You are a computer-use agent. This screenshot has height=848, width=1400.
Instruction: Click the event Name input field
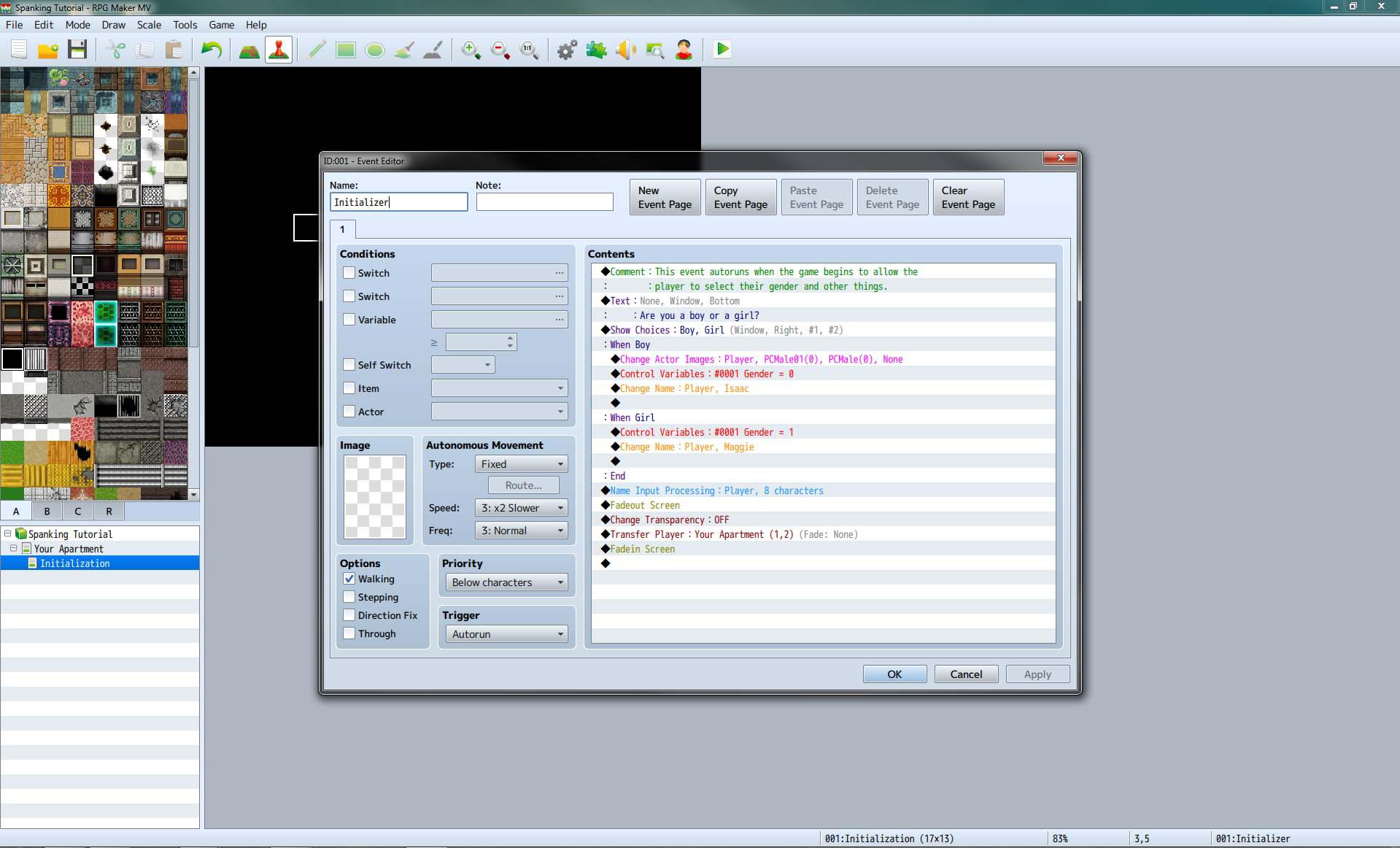pyautogui.click(x=399, y=202)
